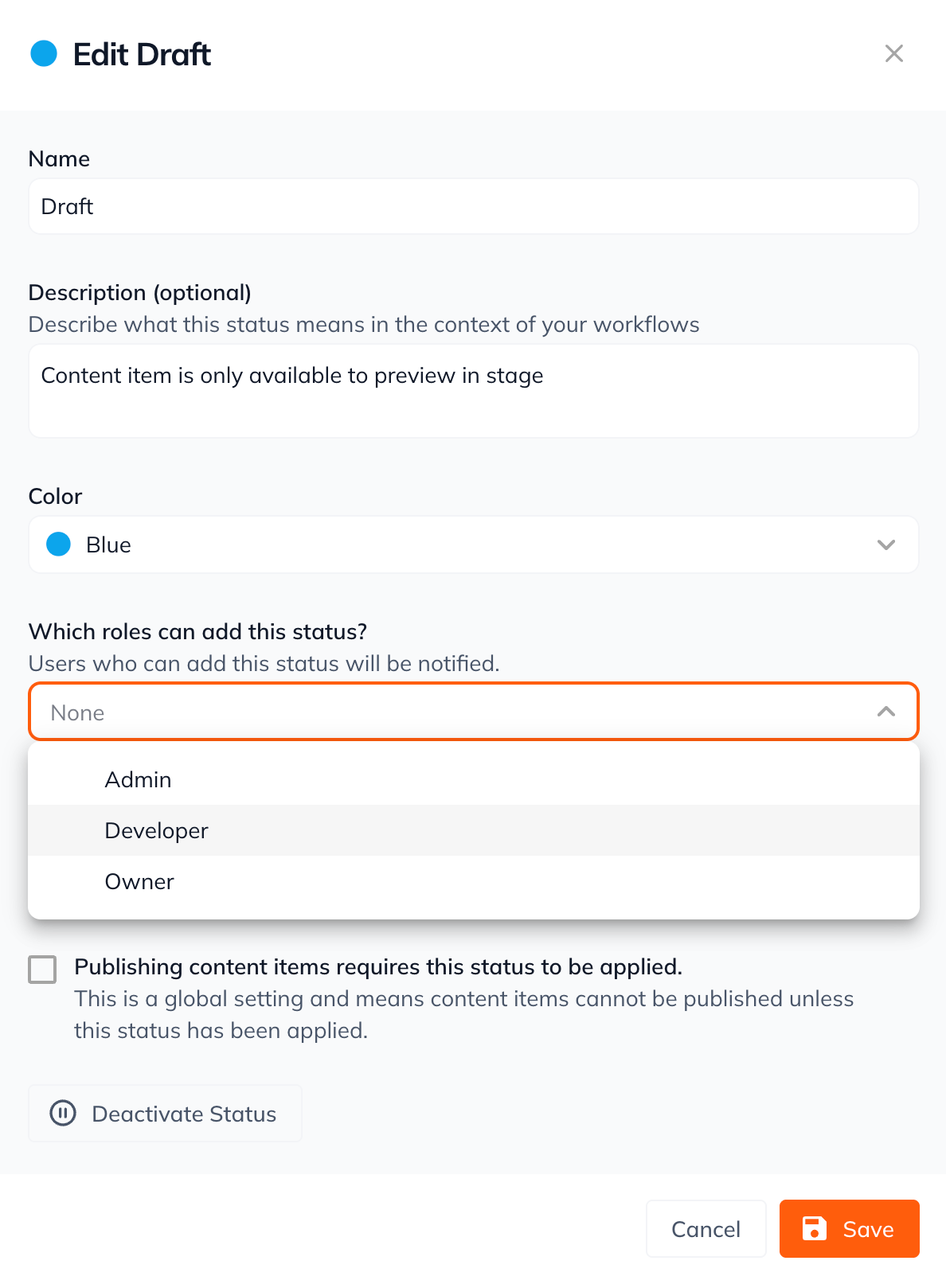This screenshot has width=946, height=1288.
Task: Close the Edit Draft dialog
Action: tap(893, 53)
